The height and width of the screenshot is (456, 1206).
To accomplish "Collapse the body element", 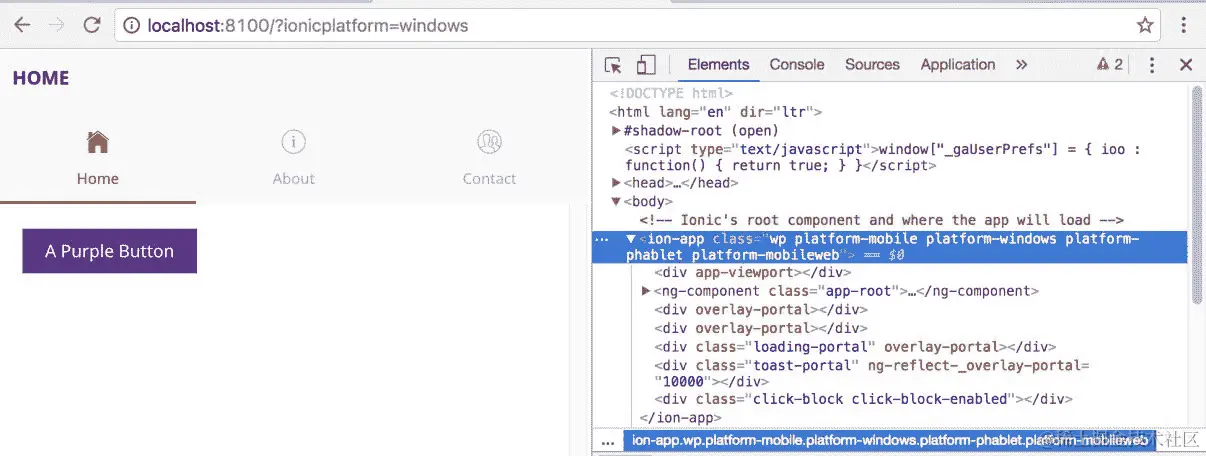I will 616,201.
